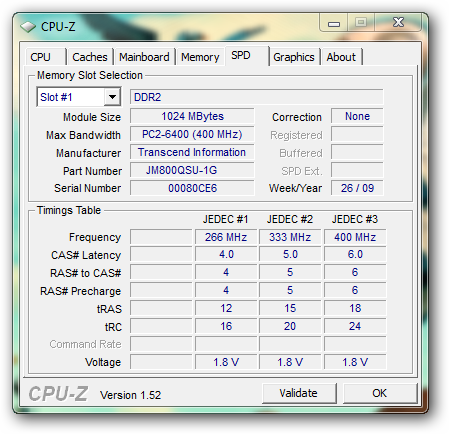This screenshot has width=449, height=434.
Task: Click the JEDEC #3 frequency 400 MHz cell
Action: click(355, 237)
